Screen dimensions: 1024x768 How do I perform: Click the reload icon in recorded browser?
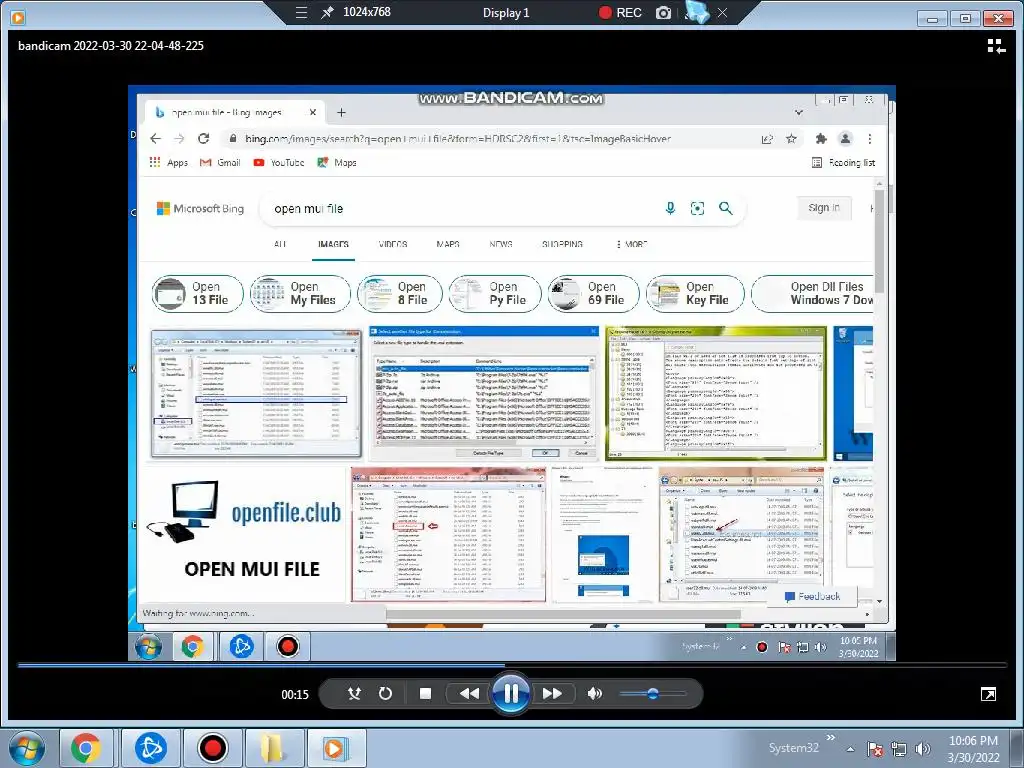[x=204, y=138]
